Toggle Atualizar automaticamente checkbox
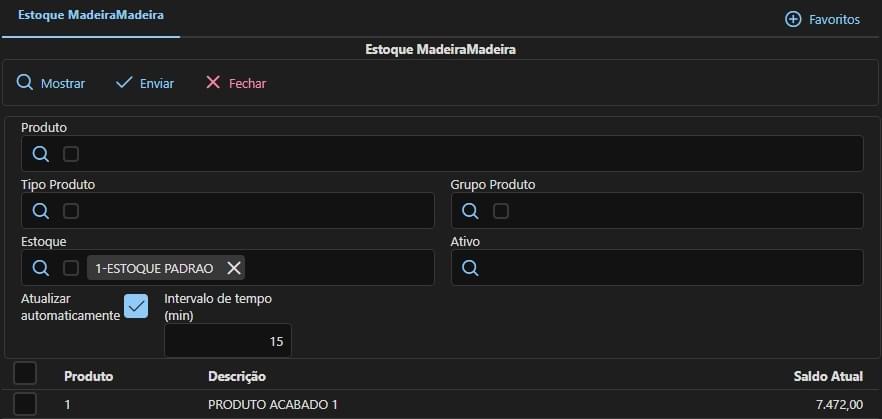 (136, 306)
